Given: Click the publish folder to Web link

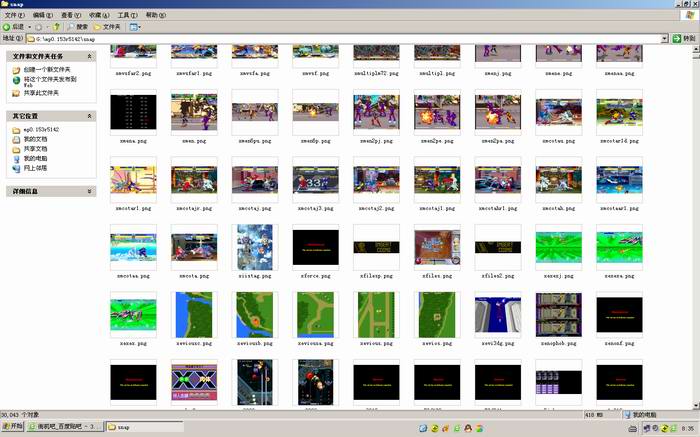Looking at the screenshot, I should [x=50, y=81].
